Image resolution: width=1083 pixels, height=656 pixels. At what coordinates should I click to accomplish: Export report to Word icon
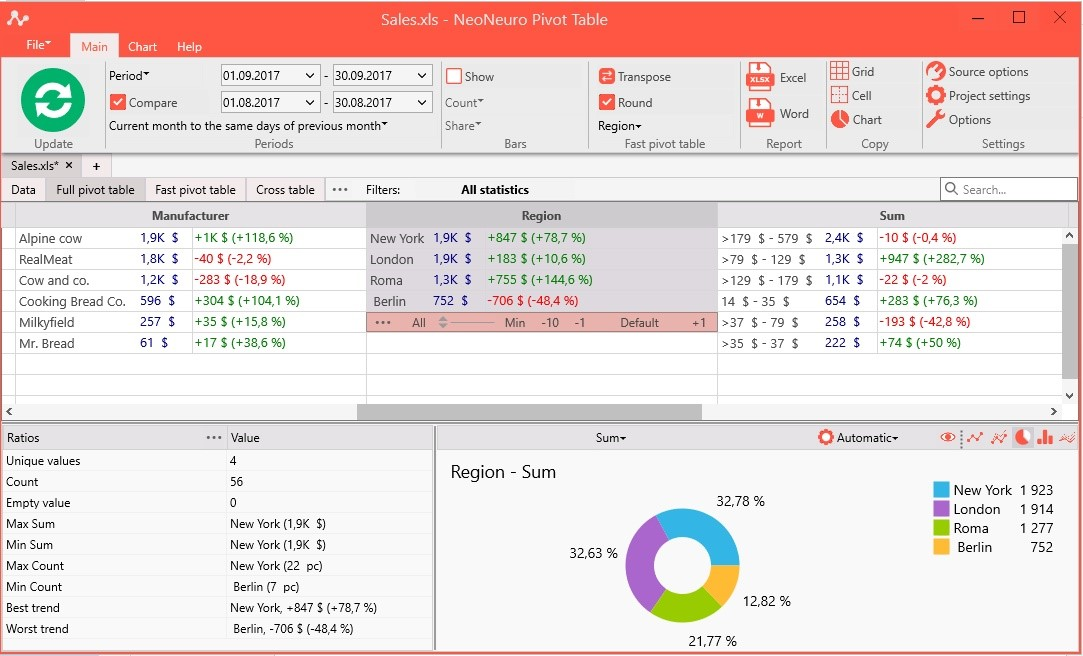[x=760, y=113]
